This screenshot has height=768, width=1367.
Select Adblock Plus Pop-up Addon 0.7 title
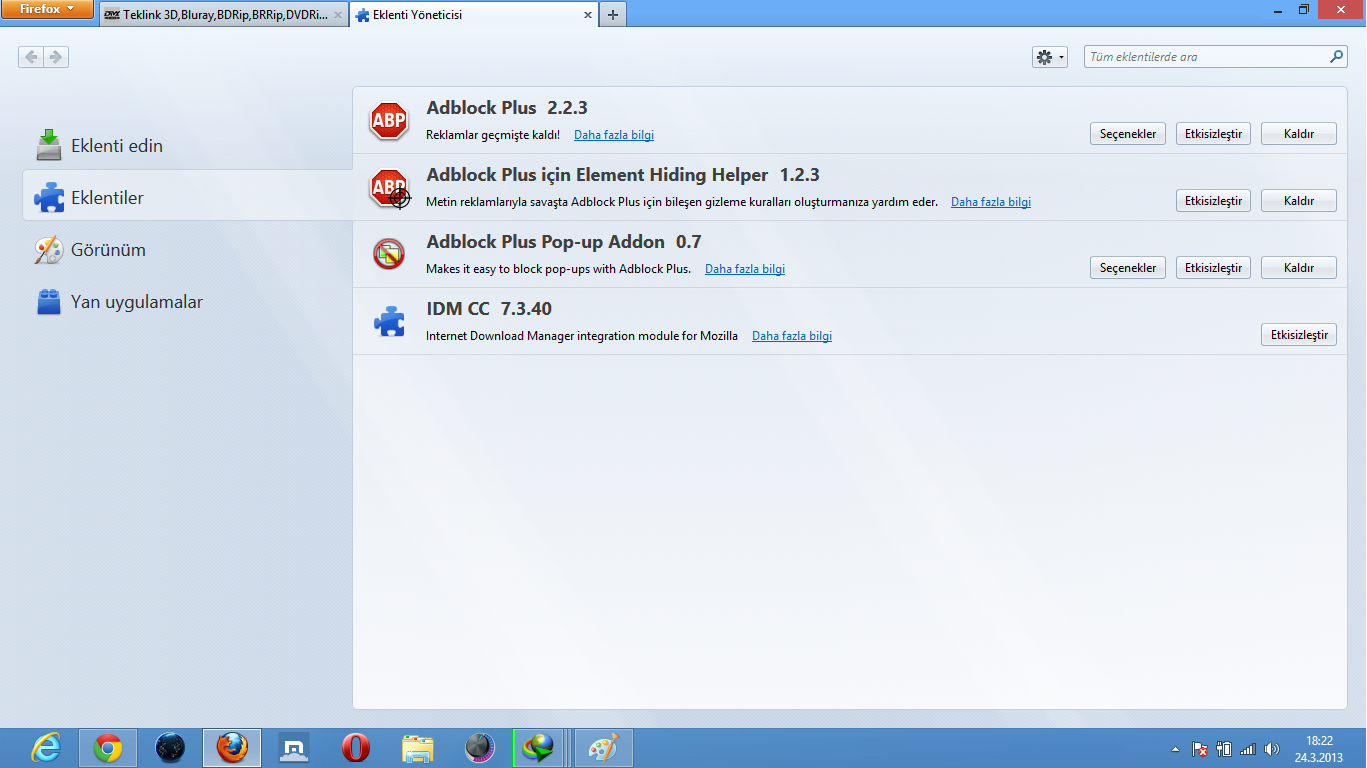click(x=564, y=242)
